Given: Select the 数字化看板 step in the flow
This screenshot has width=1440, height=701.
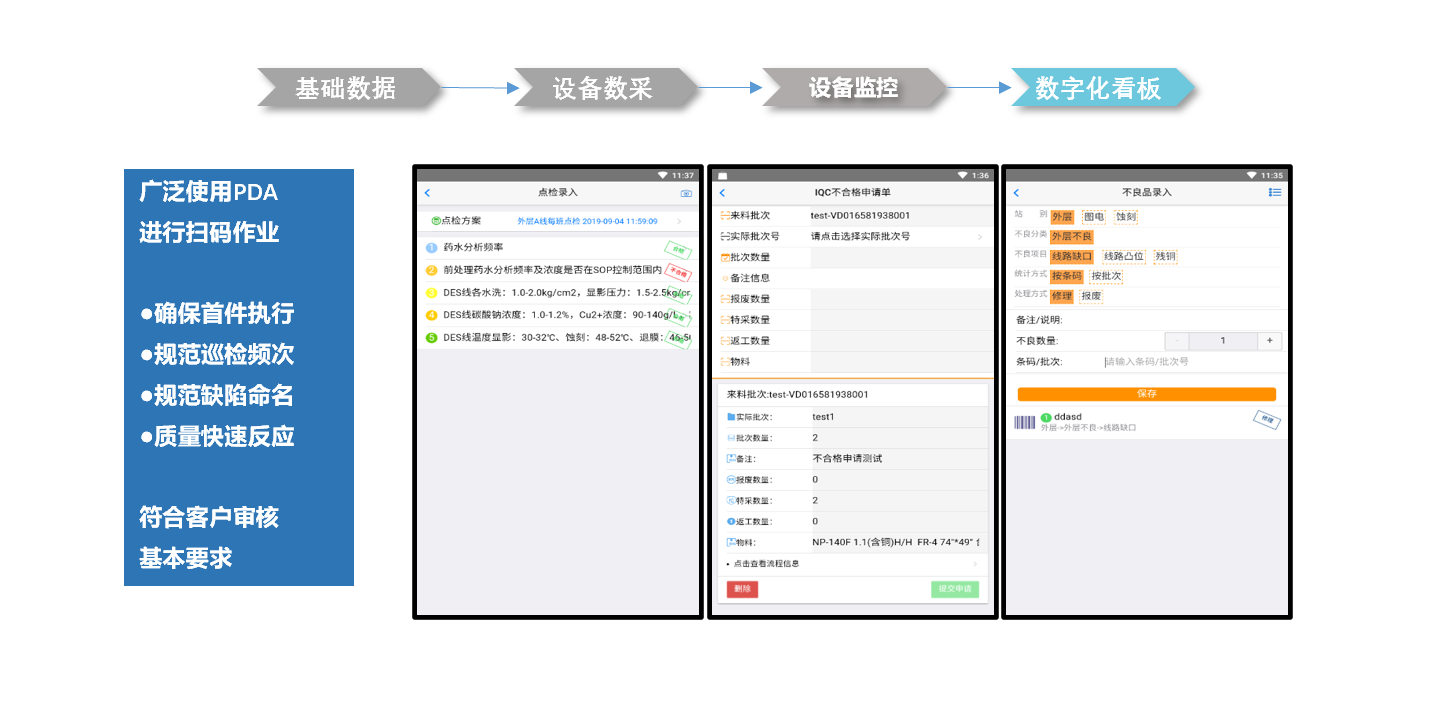Looking at the screenshot, I should [1102, 88].
